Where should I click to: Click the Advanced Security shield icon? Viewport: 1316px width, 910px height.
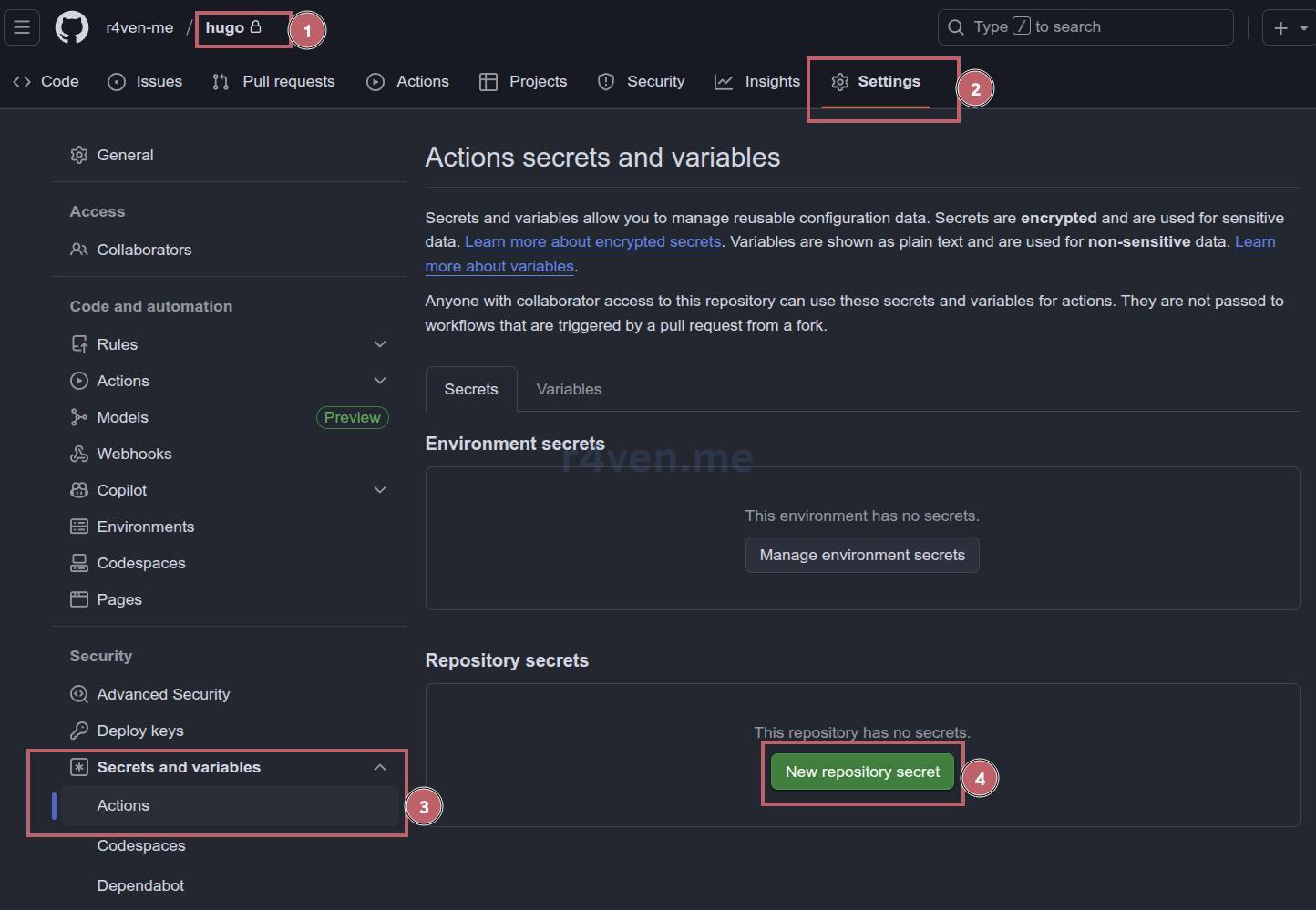pos(79,694)
